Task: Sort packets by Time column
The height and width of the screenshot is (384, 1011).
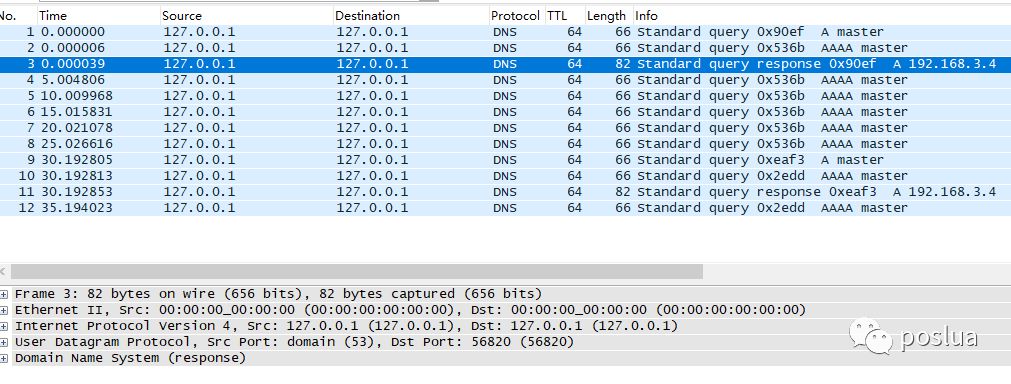Action: click(98, 15)
